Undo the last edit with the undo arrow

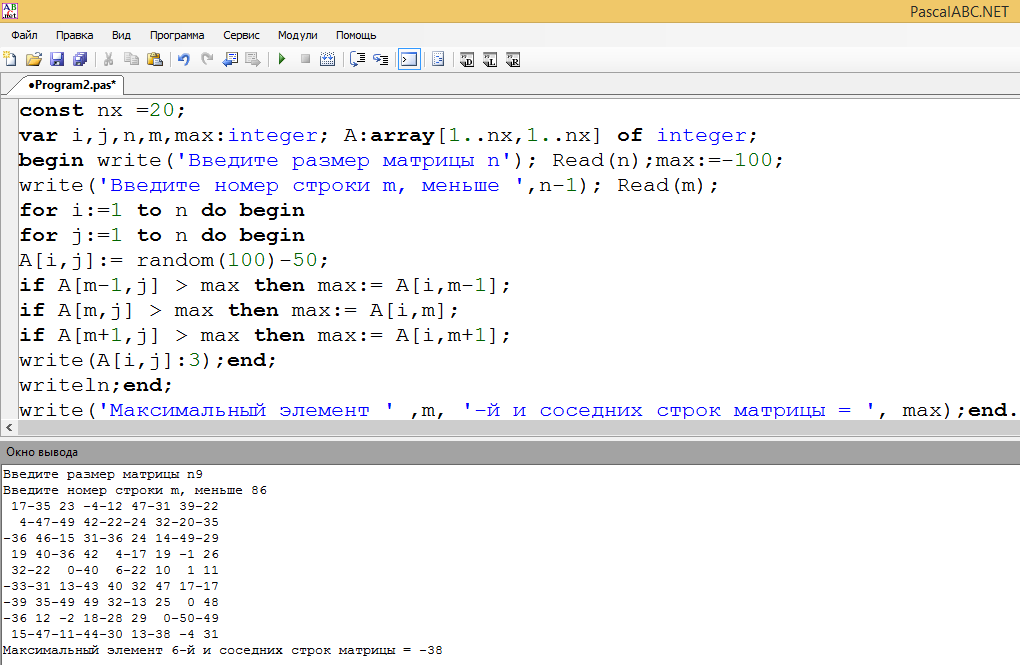183,60
